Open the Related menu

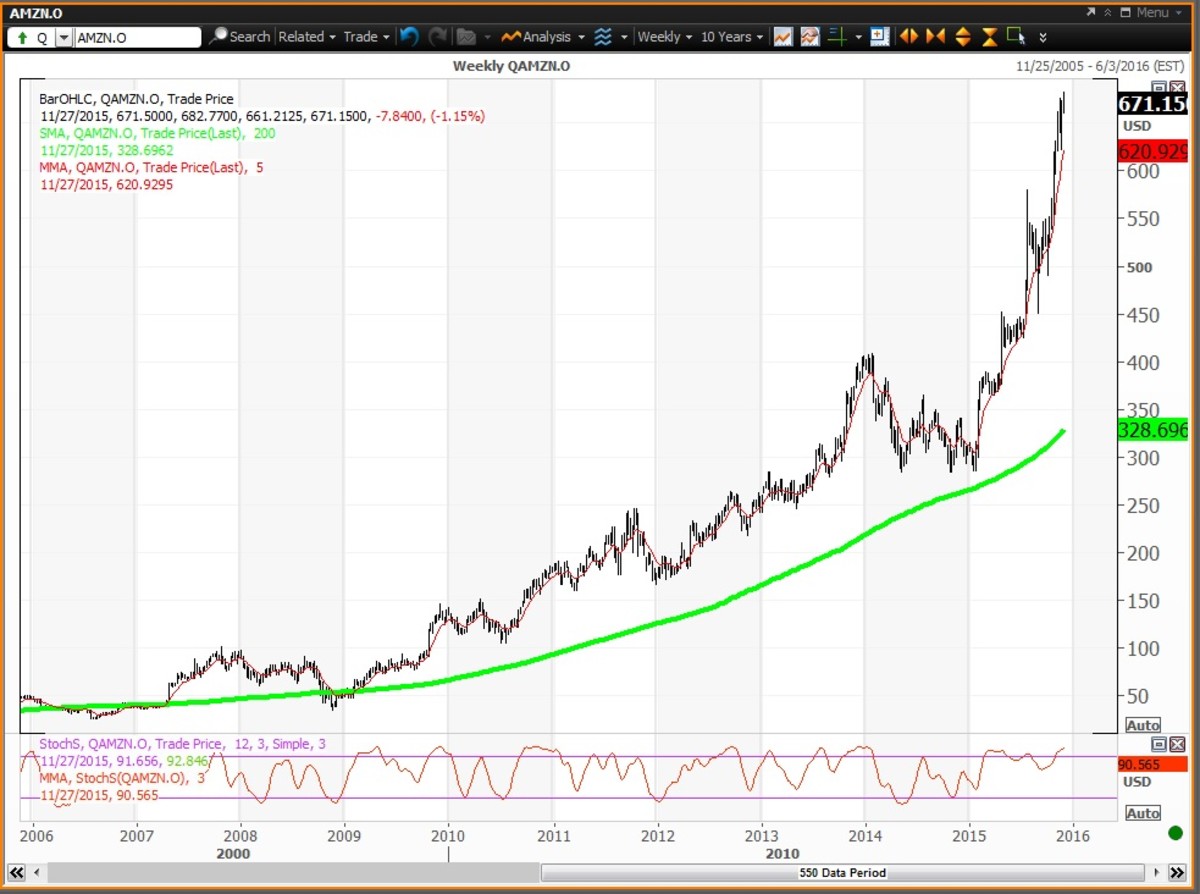coord(306,37)
